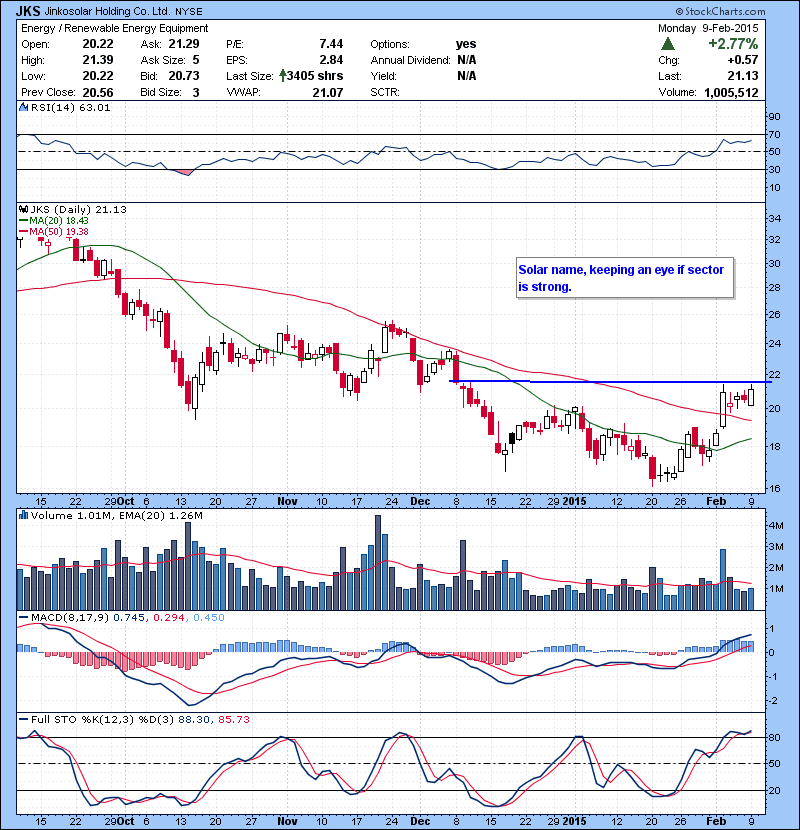The width and height of the screenshot is (800, 830).
Task: Click the stochastic %D value 85.73
Action: click(233, 719)
